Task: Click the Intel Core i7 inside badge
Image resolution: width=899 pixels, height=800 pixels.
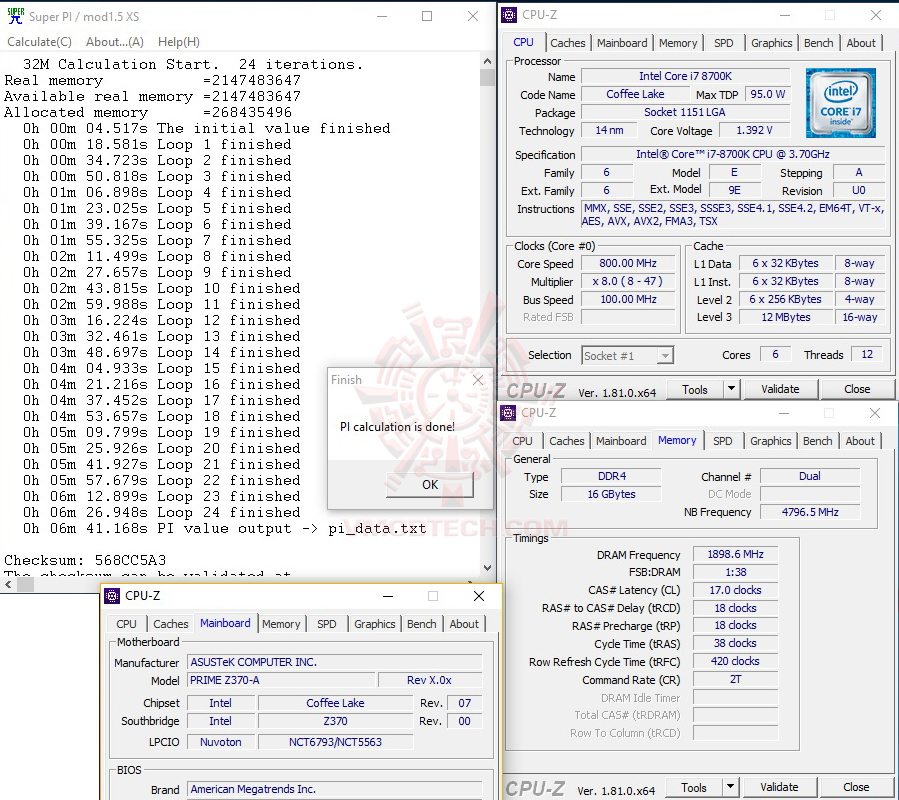Action: pyautogui.click(x=842, y=101)
